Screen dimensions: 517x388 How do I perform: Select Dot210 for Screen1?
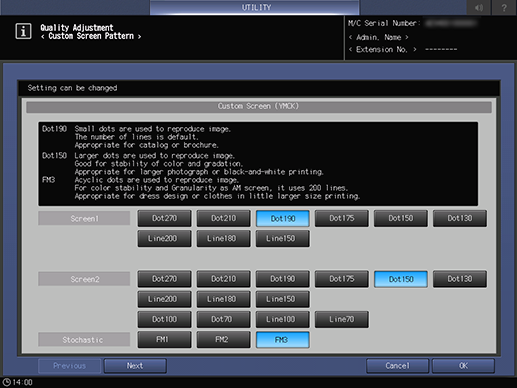(223, 218)
